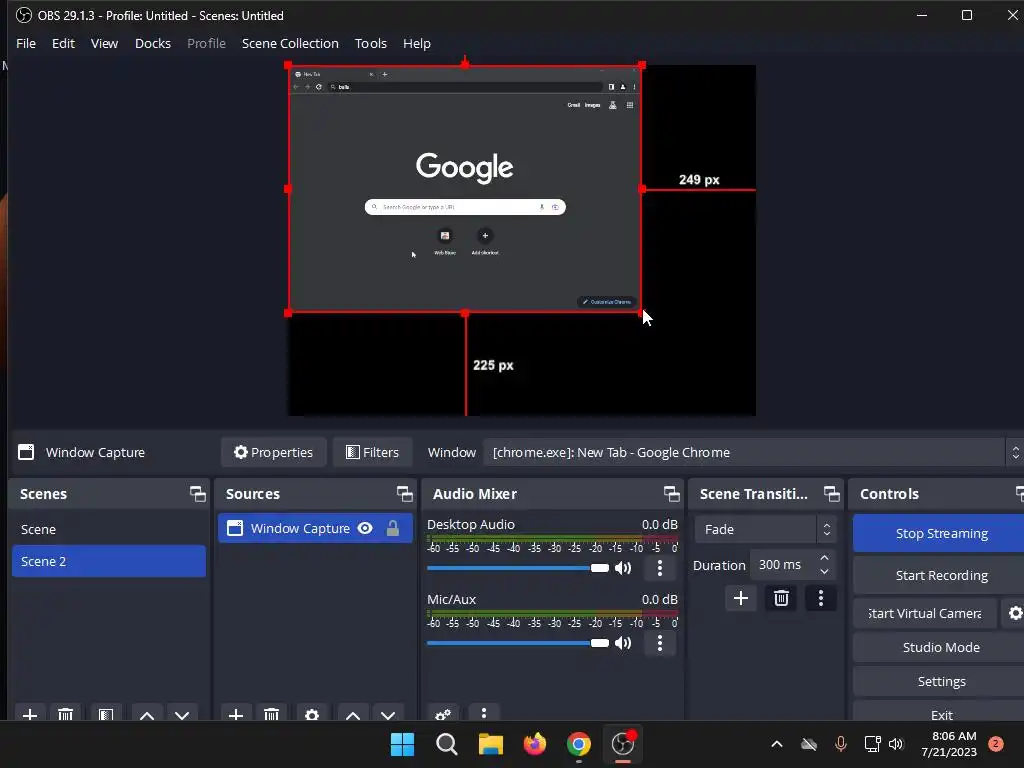Move the source up
The height and width of the screenshot is (768, 1024).
tap(353, 714)
